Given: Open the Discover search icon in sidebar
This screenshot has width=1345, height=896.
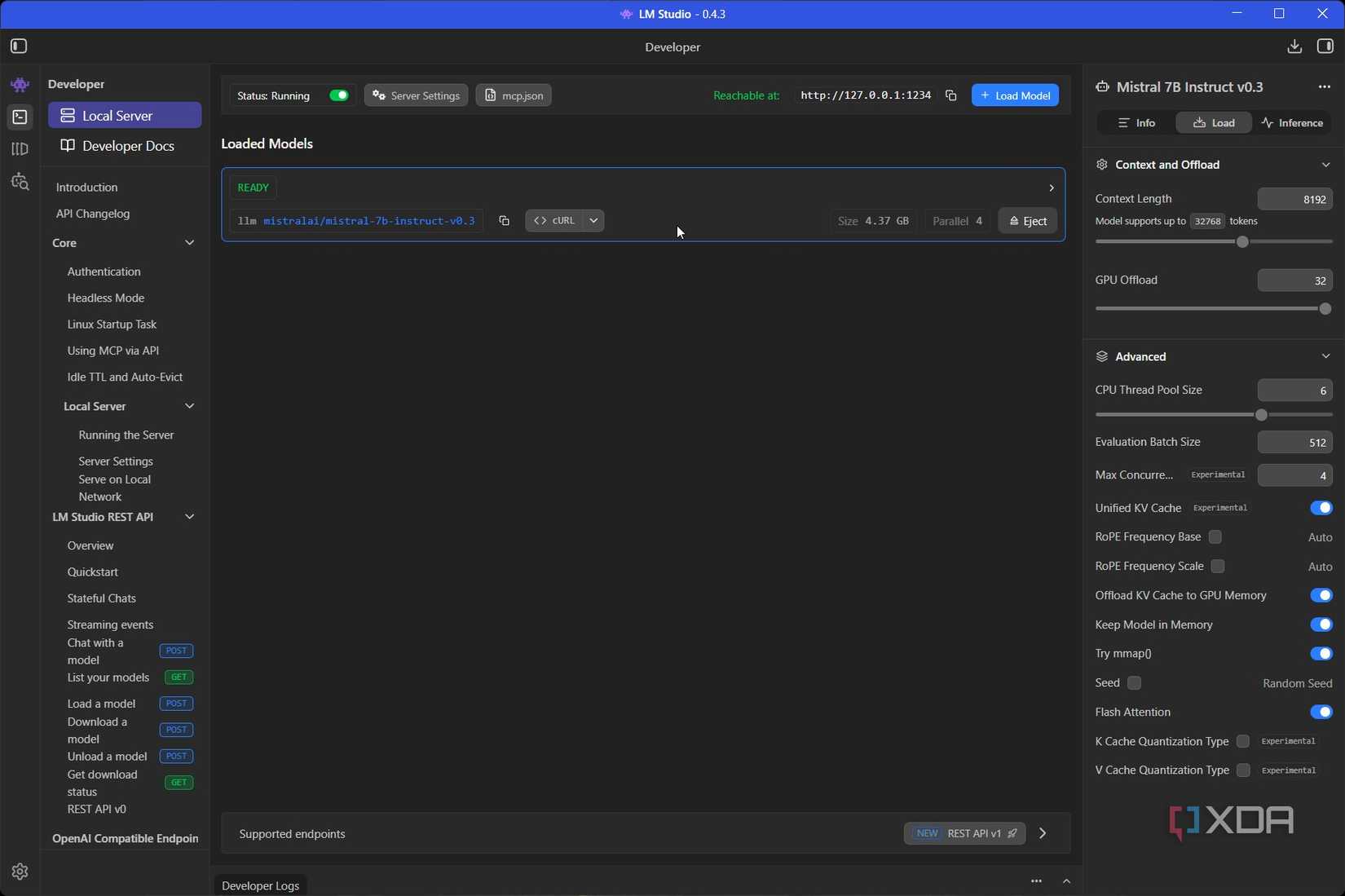Looking at the screenshot, I should (x=20, y=182).
